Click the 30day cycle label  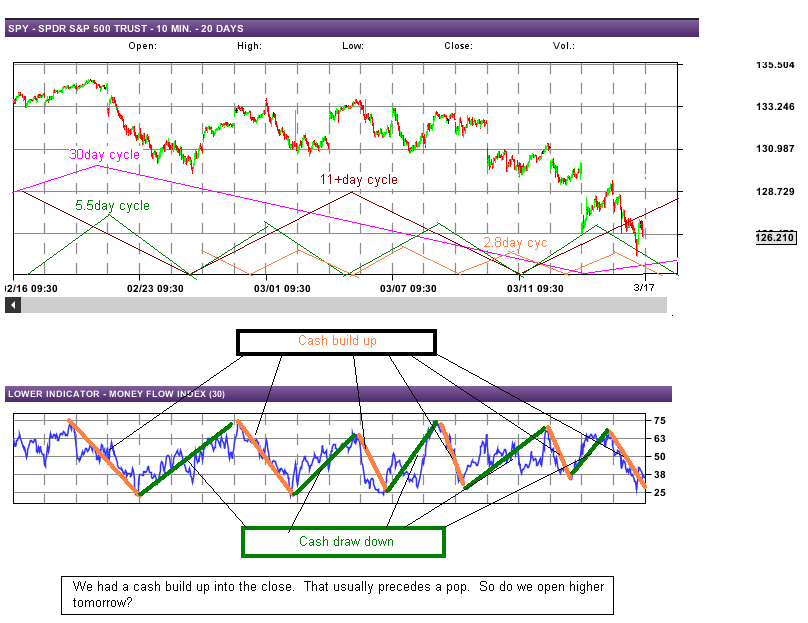(105, 155)
